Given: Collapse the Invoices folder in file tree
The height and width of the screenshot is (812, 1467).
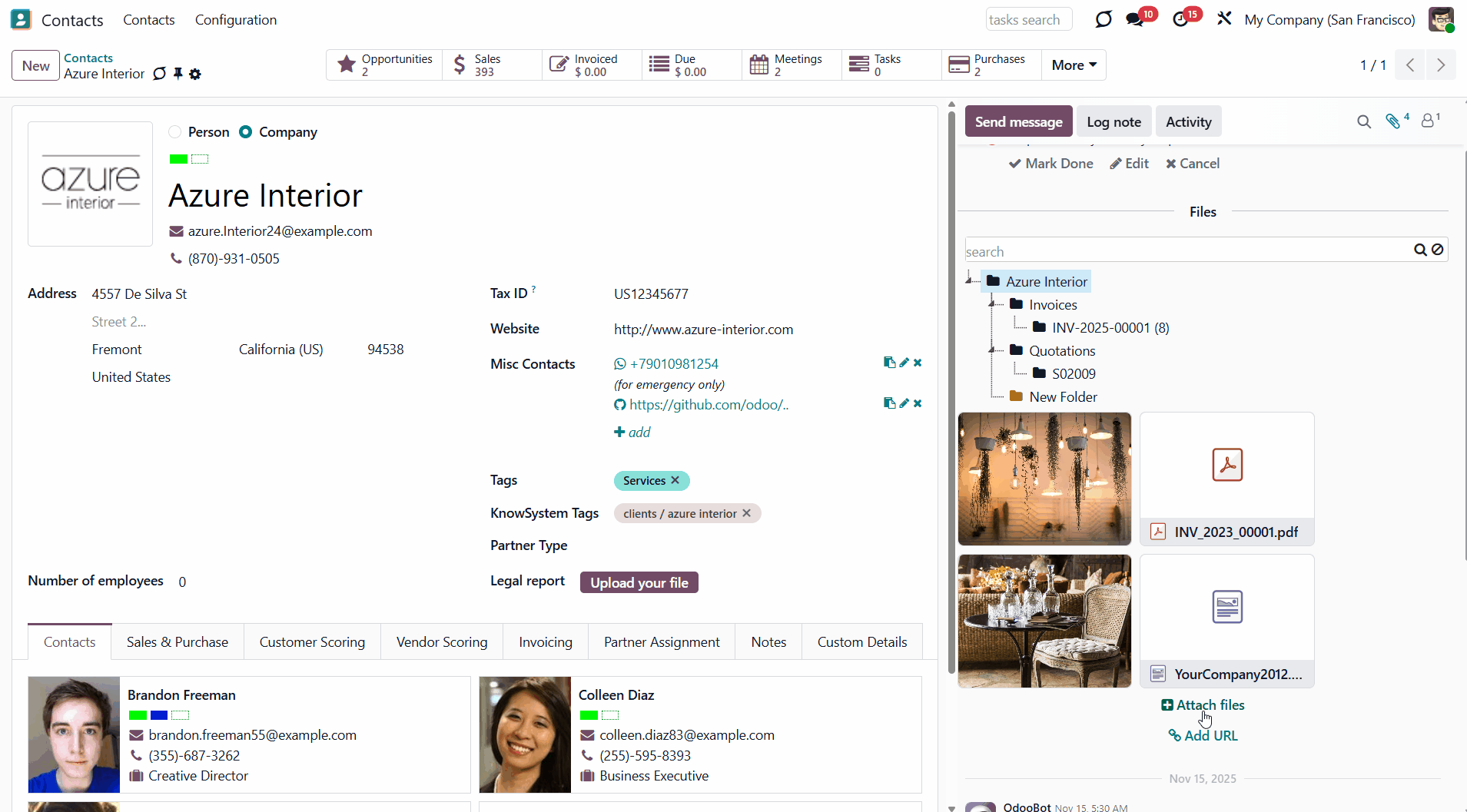Looking at the screenshot, I should (992, 304).
